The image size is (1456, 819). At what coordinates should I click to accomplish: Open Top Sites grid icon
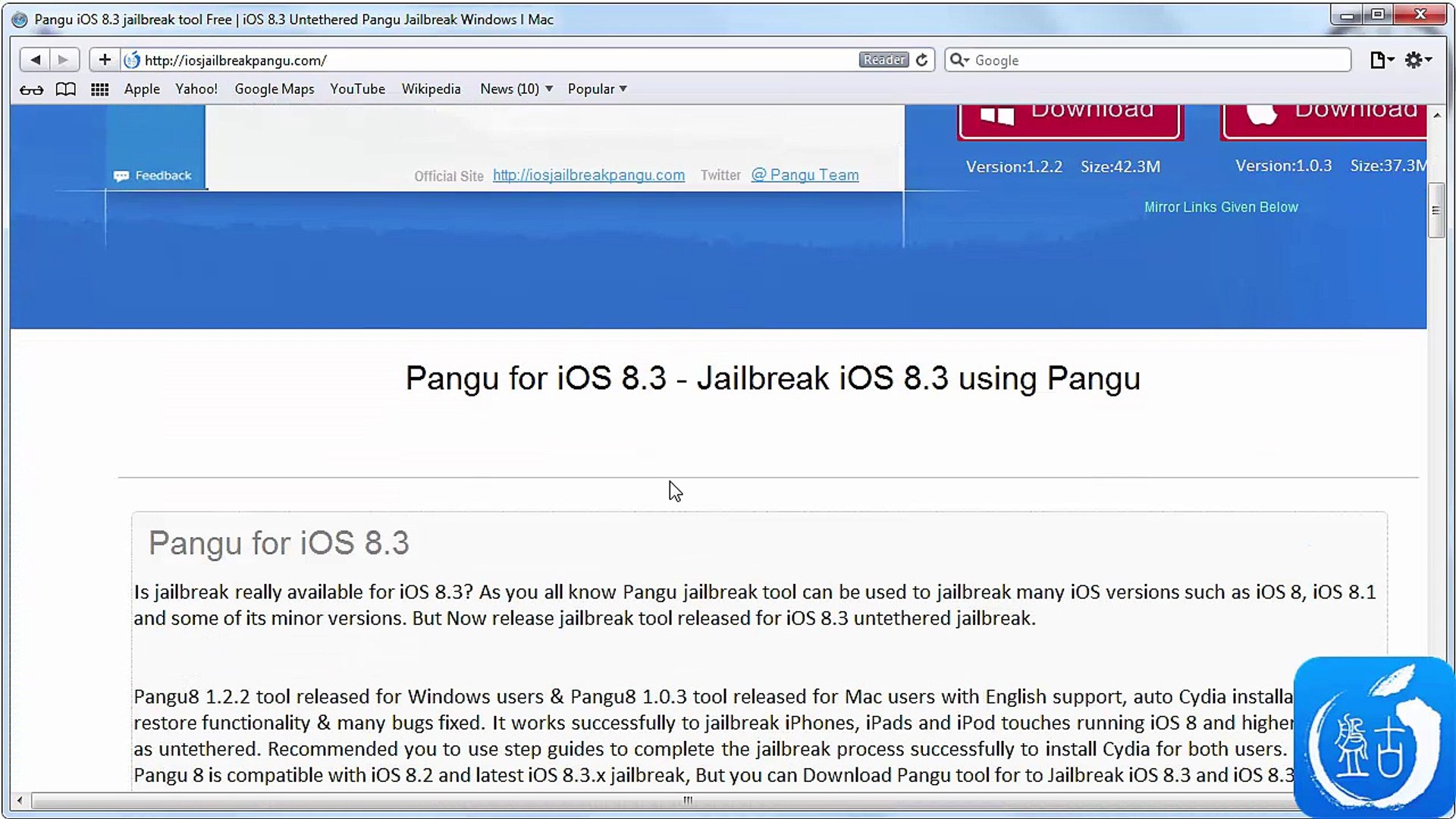point(99,89)
